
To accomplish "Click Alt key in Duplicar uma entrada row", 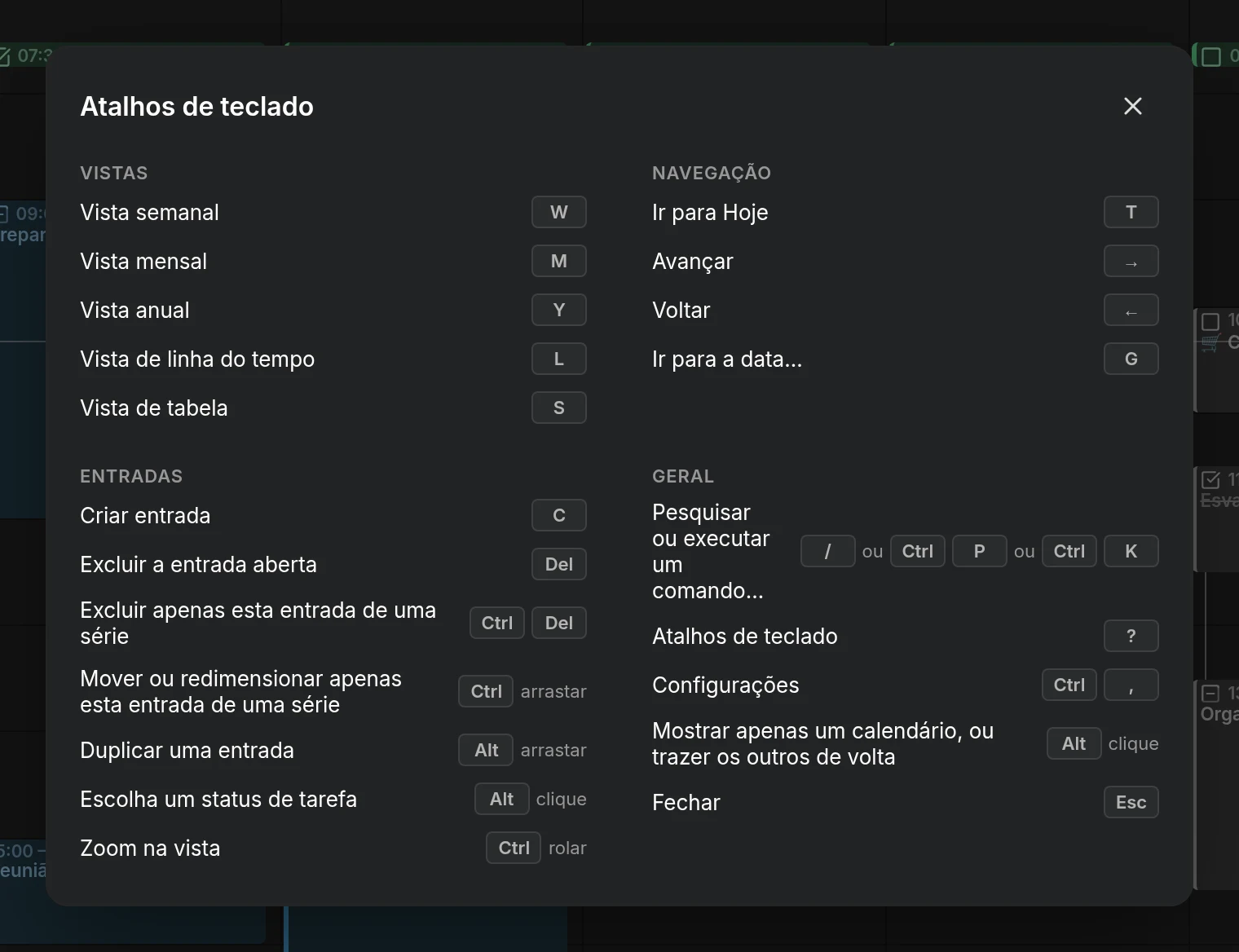I will pos(486,750).
